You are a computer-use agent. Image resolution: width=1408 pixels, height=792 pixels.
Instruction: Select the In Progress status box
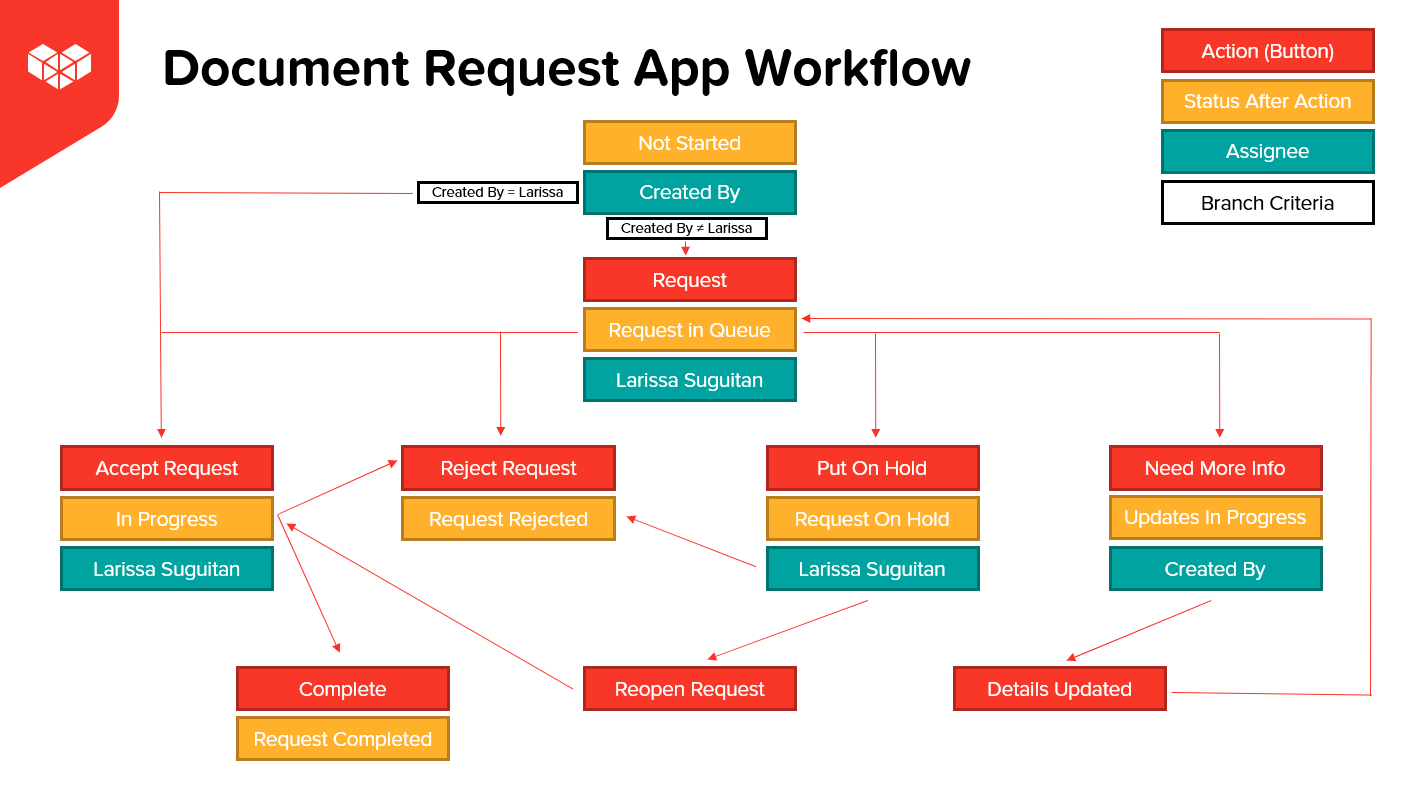(x=166, y=518)
